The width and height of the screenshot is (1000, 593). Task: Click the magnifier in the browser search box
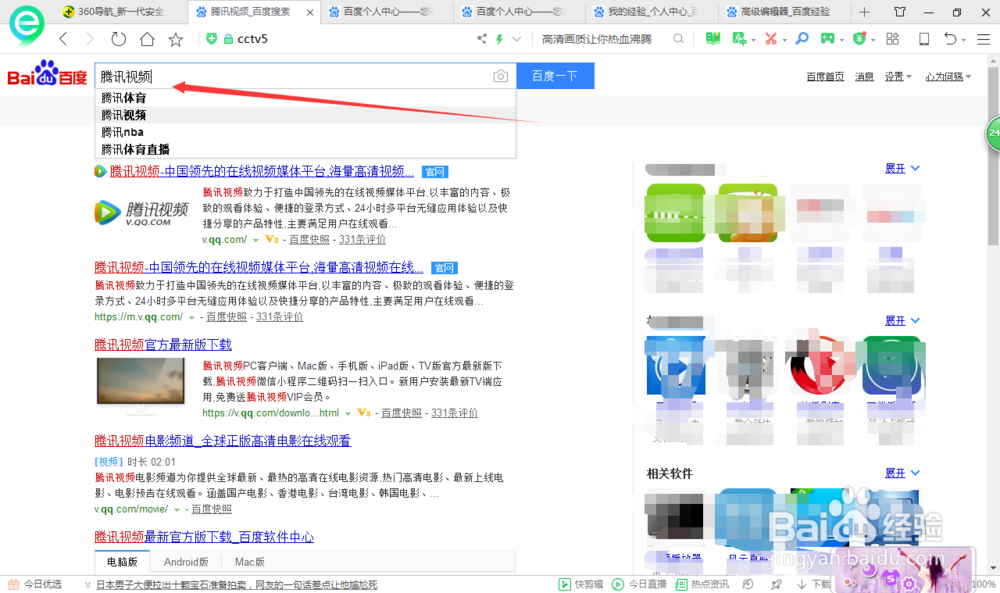(678, 39)
